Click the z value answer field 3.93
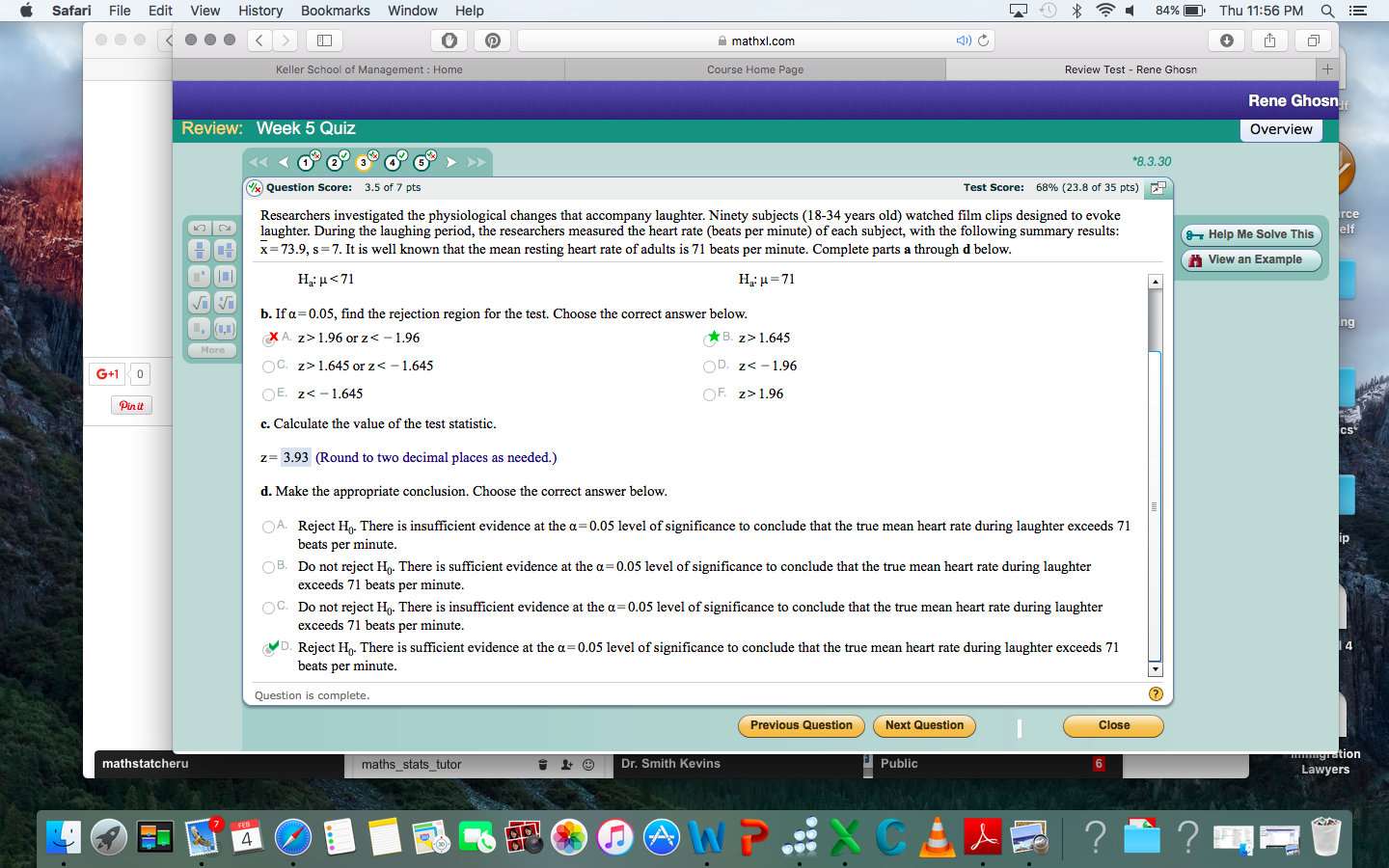The width and height of the screenshot is (1389, 868). (x=296, y=457)
